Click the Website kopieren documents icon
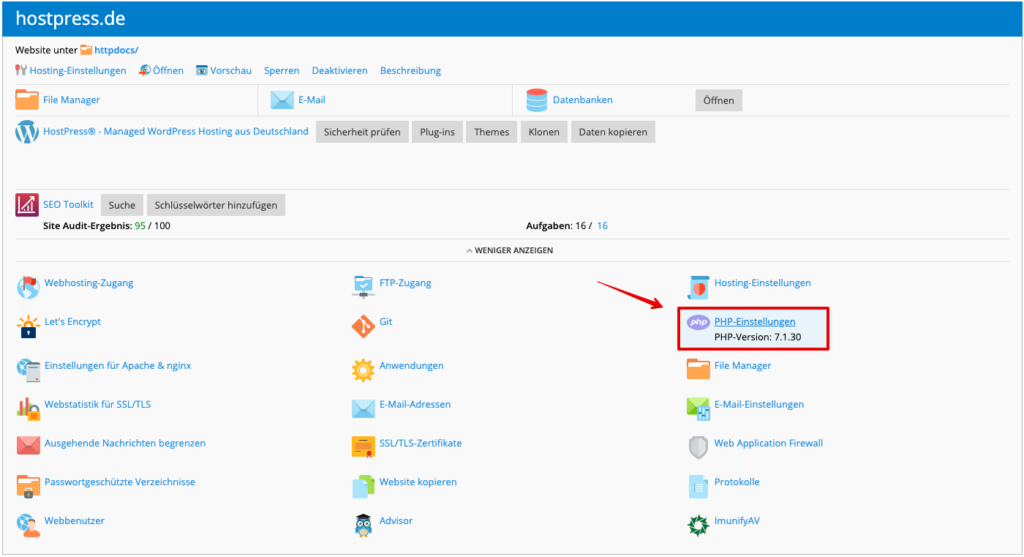1024x557 pixels. [363, 486]
